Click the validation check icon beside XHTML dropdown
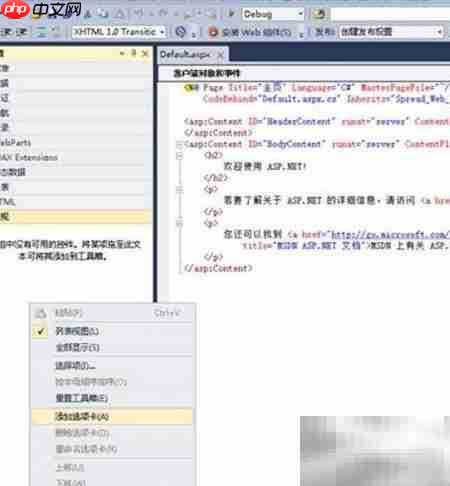Viewport: 450px width, 486px height. pyautogui.click(x=180, y=32)
